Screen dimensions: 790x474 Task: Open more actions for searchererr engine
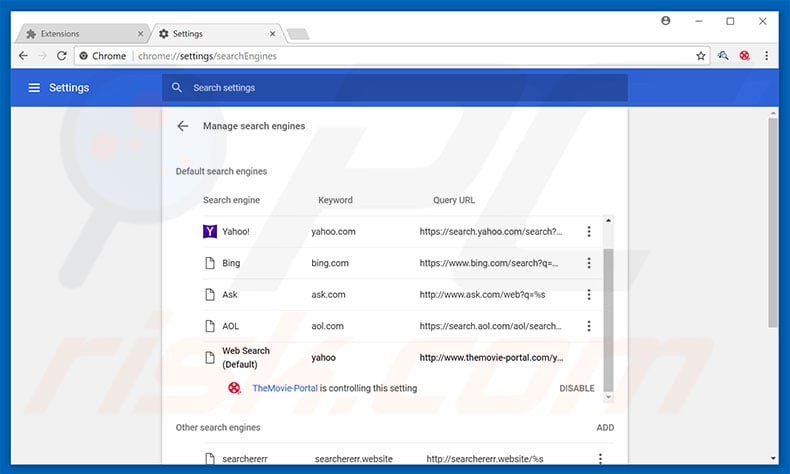click(600, 458)
